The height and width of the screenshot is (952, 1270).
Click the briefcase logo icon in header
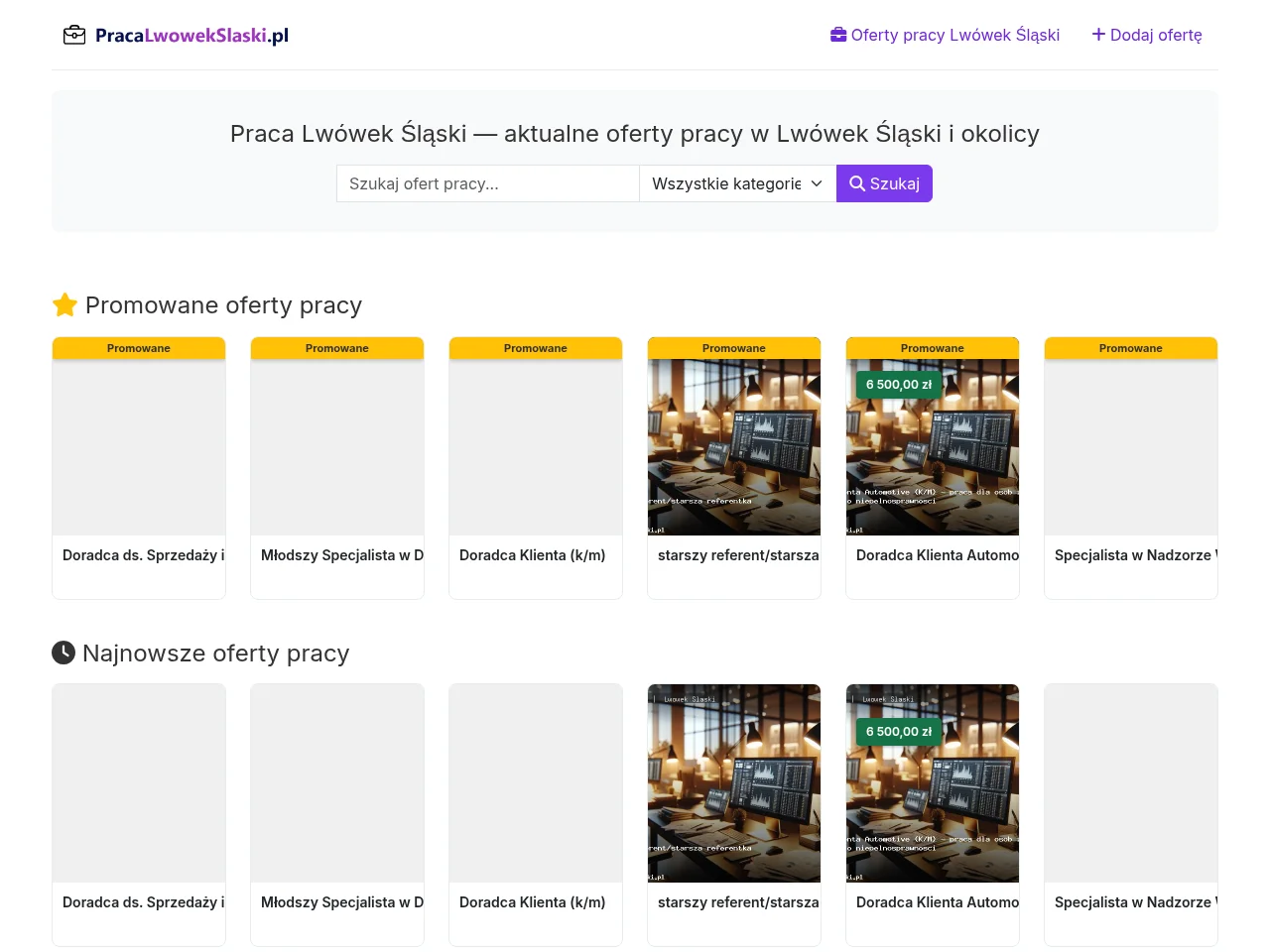(x=74, y=36)
